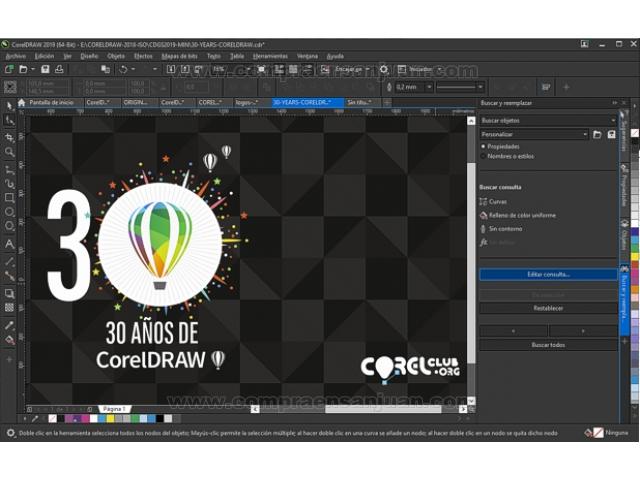This screenshot has width=640, height=480.
Task: Open the Iniciador launcher dropdown
Action: tap(439, 69)
